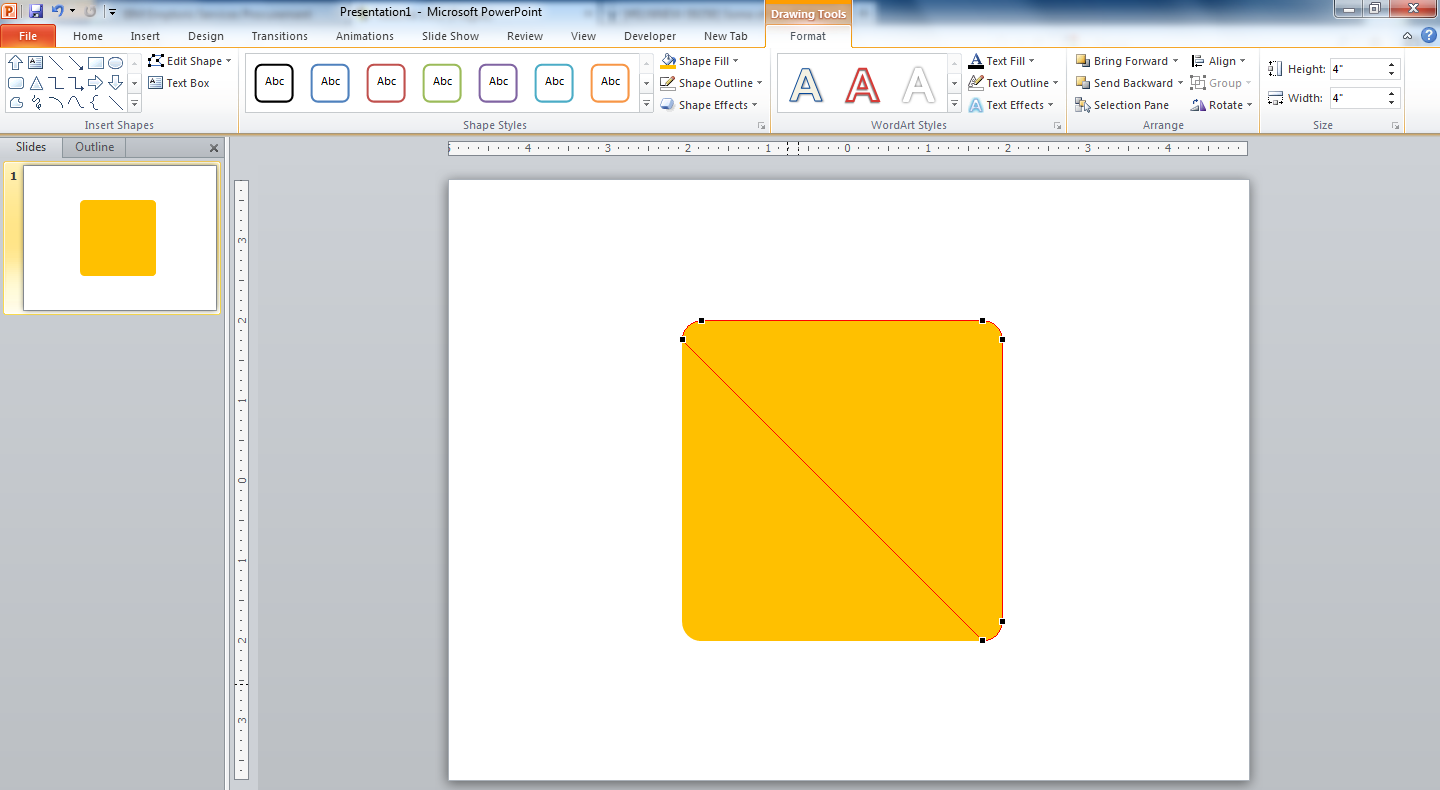
Task: Select the Rounded Rectangle shape in gallery
Action: tap(16, 83)
